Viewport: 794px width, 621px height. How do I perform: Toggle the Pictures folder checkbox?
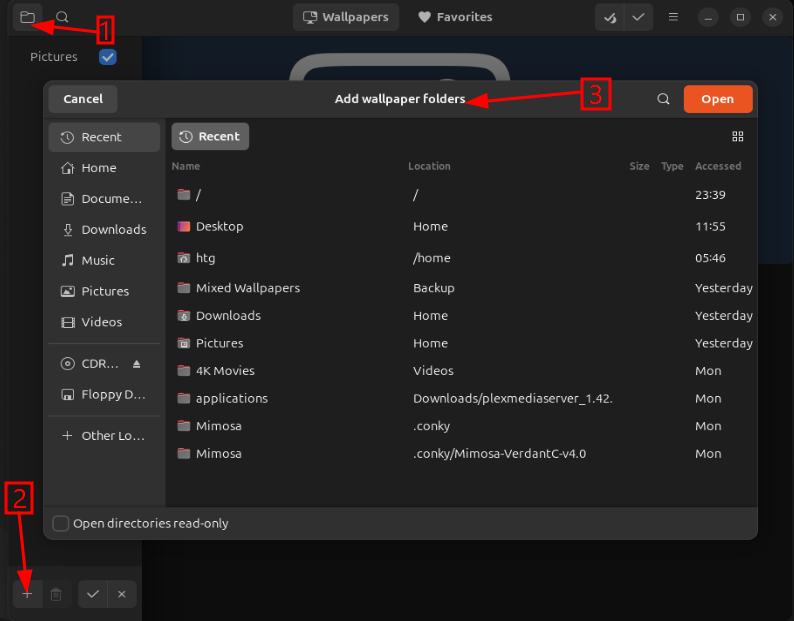click(108, 57)
